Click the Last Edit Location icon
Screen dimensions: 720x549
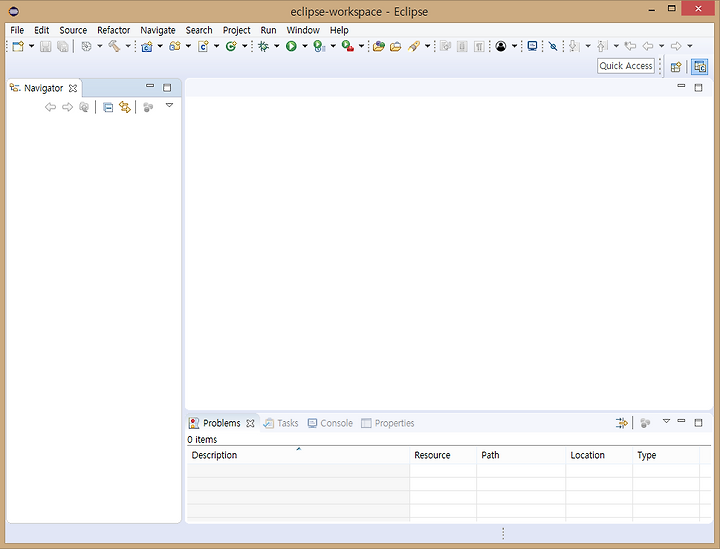630,46
